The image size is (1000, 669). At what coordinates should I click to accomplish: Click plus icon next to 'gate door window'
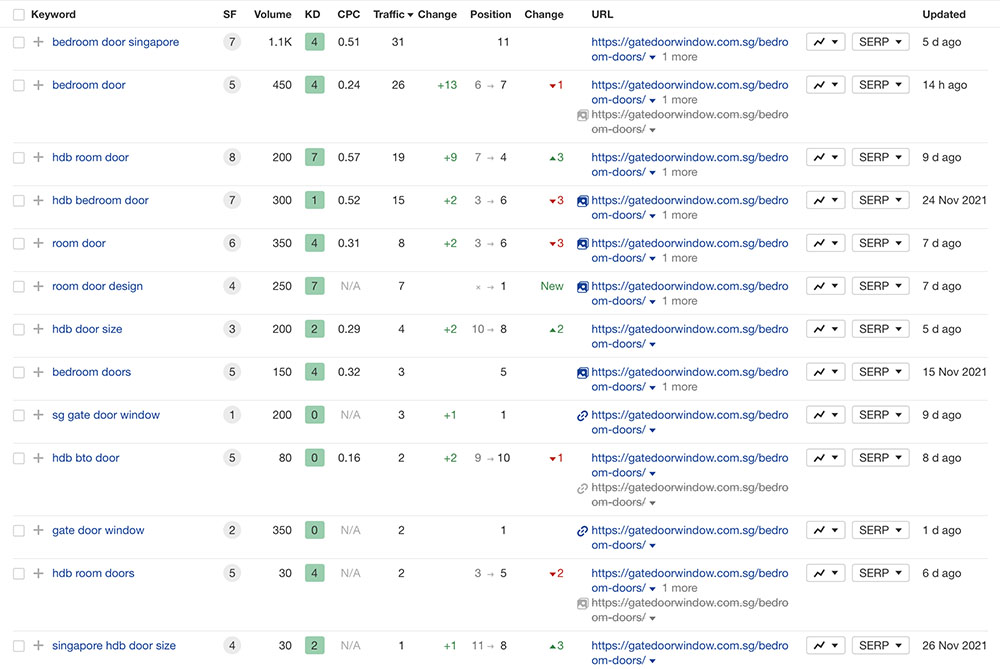(38, 531)
